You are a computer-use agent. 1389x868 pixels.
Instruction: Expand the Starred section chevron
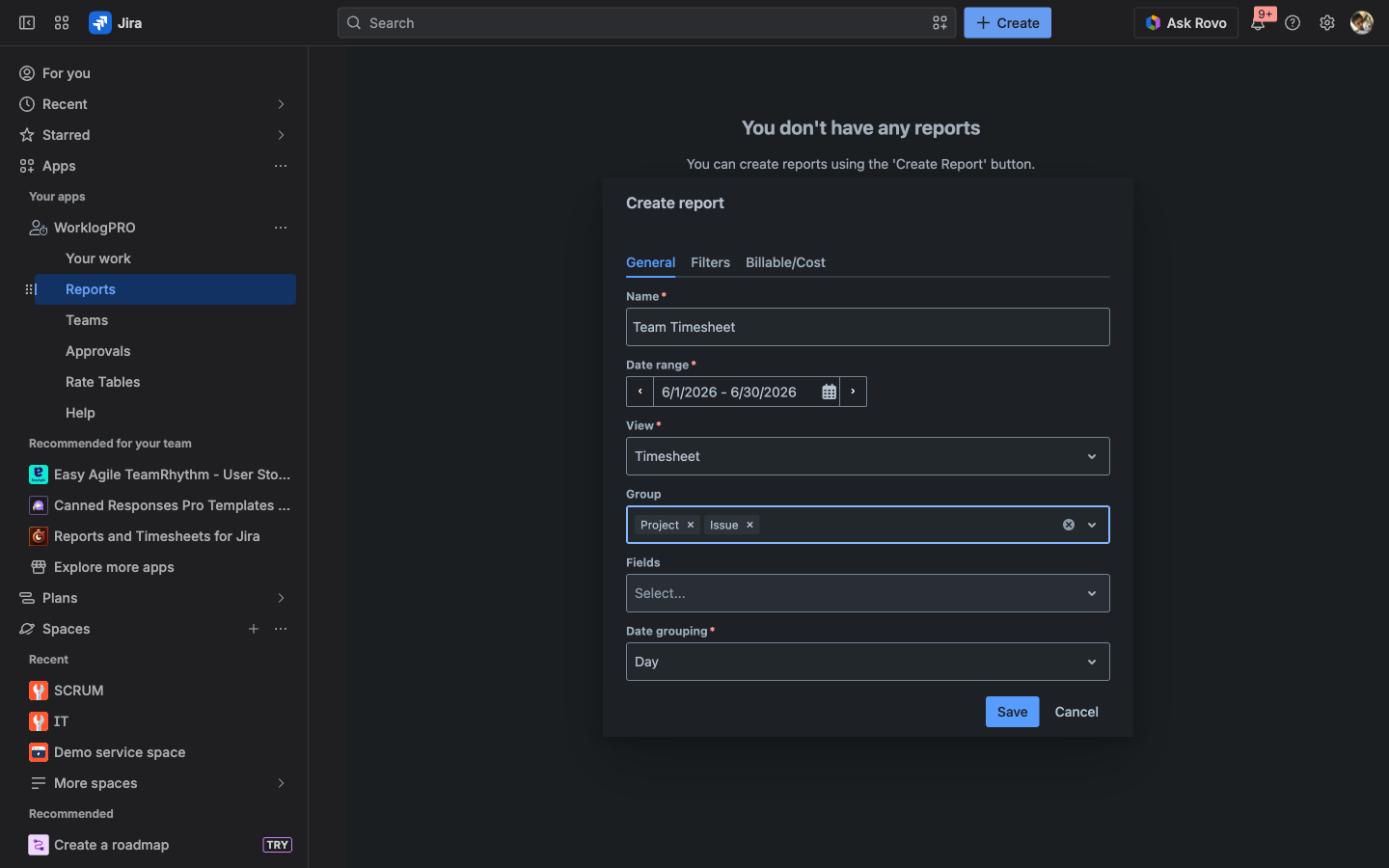coord(281,135)
